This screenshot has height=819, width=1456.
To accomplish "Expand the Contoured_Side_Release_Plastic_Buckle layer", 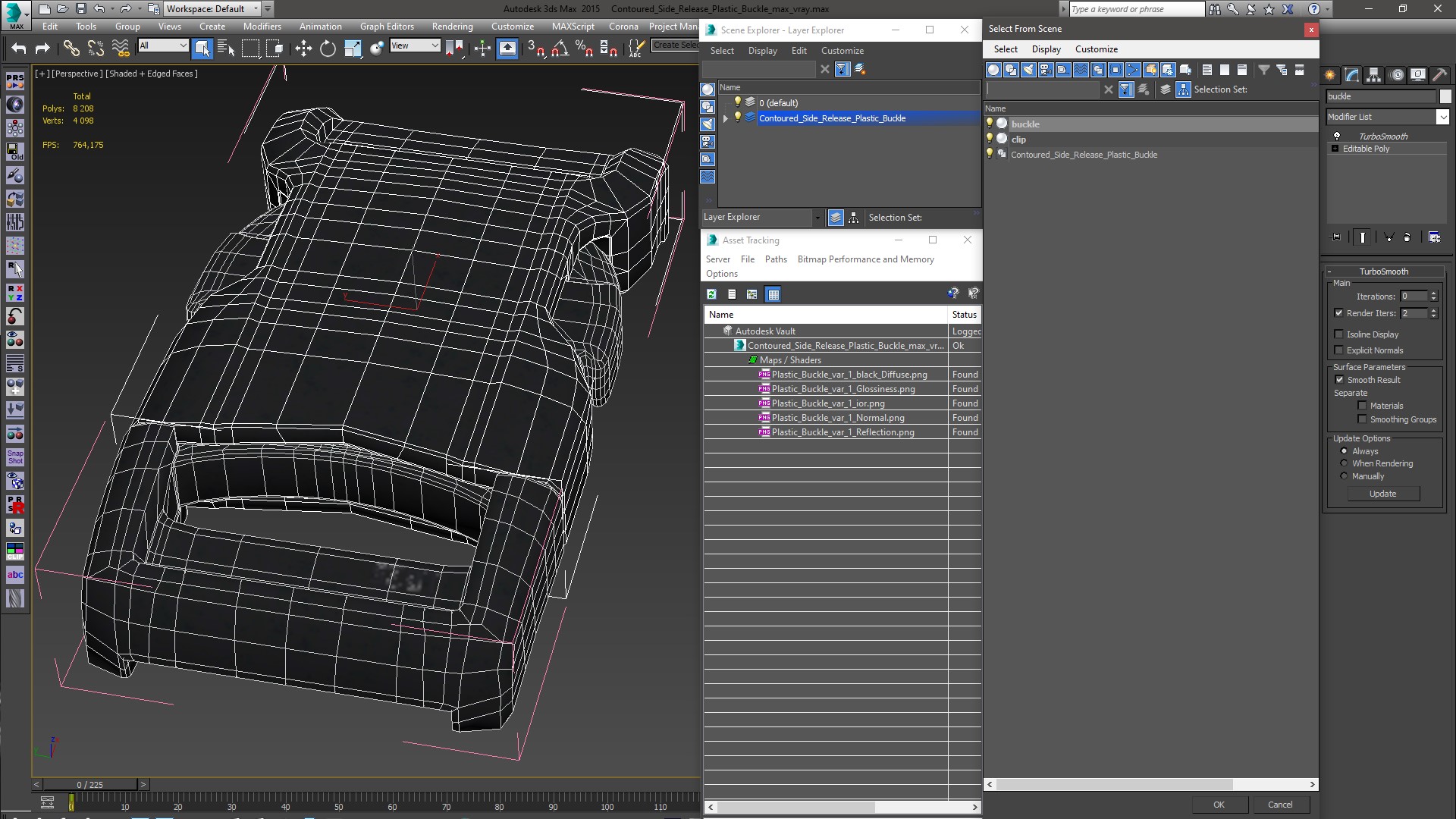I will (x=726, y=118).
